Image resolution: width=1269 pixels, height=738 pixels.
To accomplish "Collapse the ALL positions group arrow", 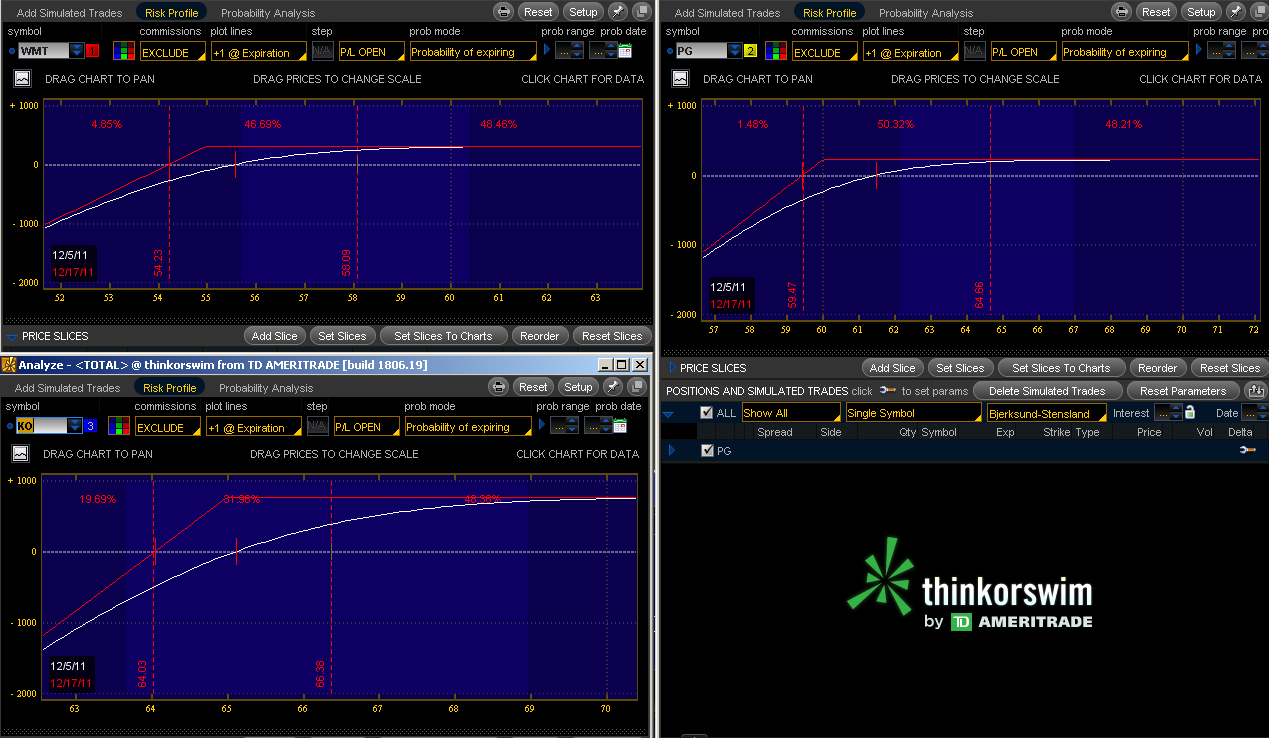I will coord(668,413).
